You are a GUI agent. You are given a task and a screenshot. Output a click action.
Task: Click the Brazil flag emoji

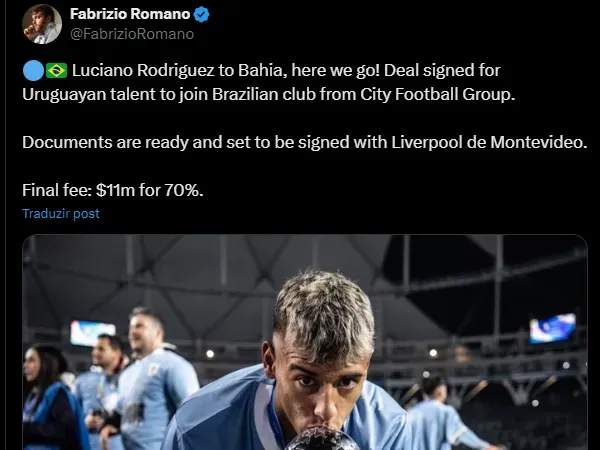[56, 71]
